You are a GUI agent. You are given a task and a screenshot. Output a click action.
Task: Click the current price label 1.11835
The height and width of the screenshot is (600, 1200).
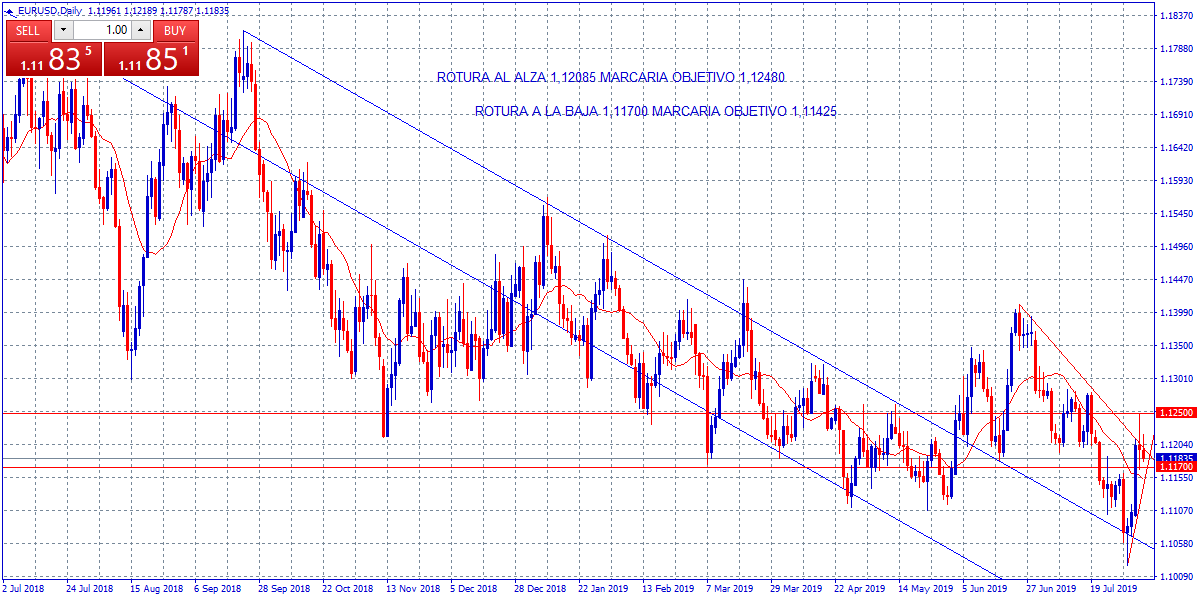click(1172, 458)
